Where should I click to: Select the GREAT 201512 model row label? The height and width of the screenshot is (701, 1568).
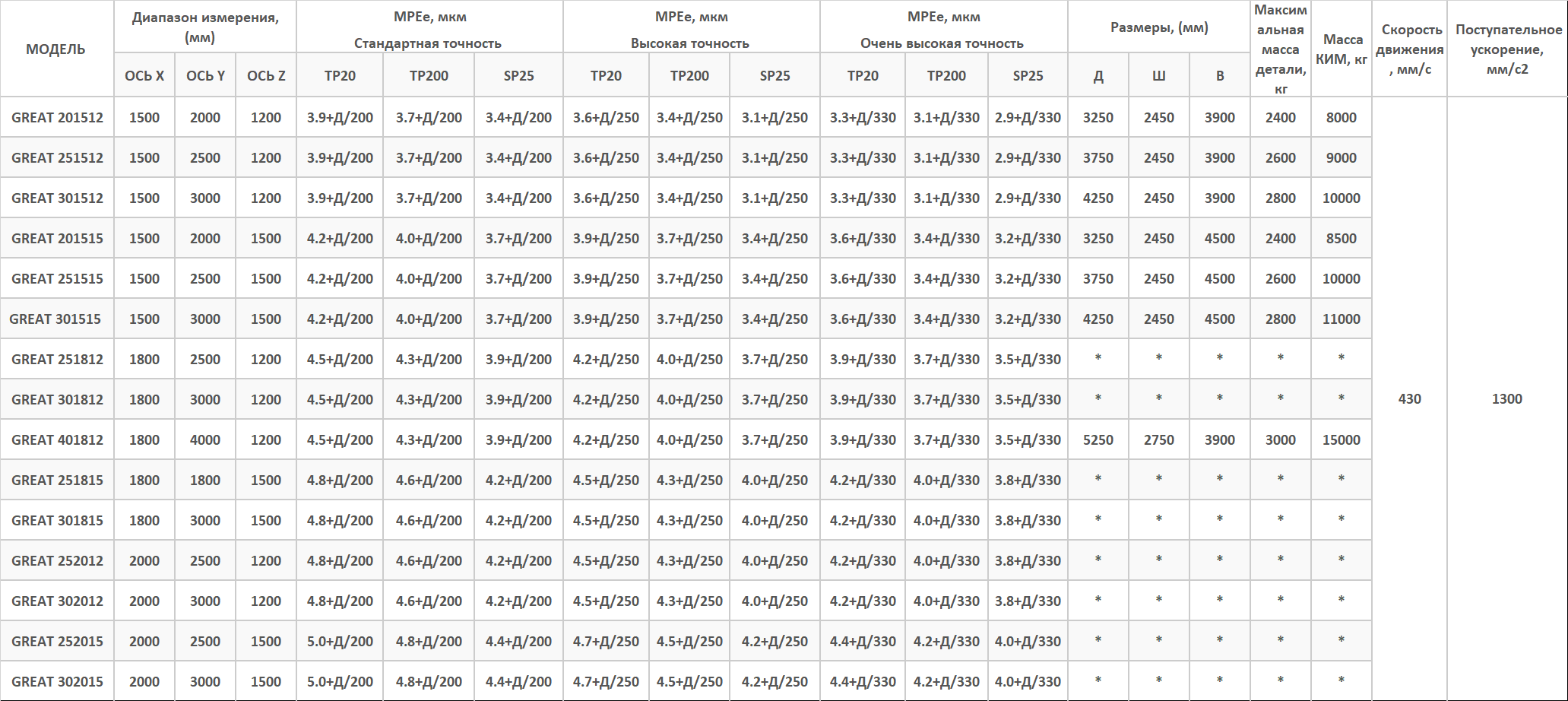coord(57,118)
